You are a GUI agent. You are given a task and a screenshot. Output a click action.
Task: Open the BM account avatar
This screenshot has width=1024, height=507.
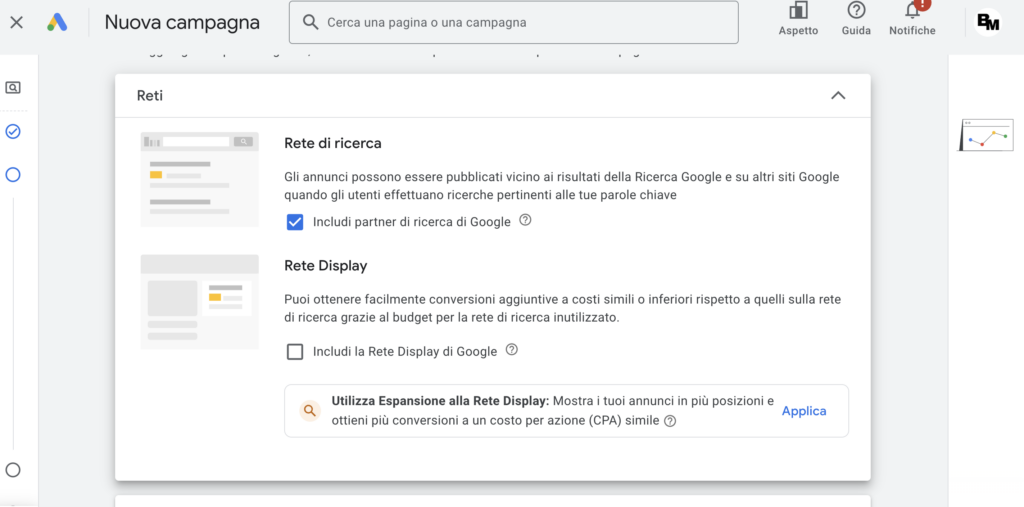[x=988, y=22]
